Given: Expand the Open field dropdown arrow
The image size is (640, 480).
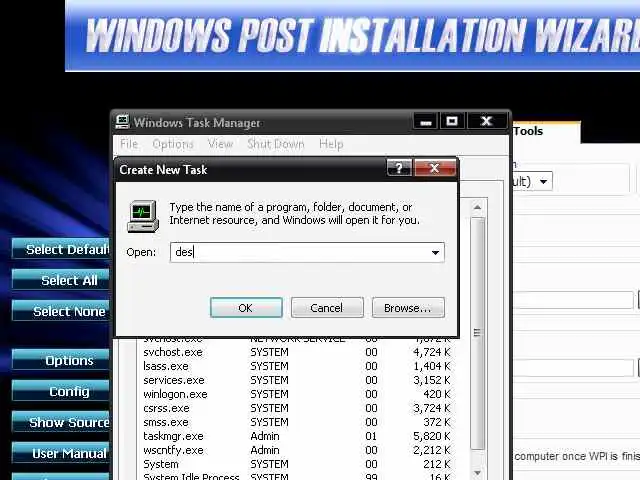Looking at the screenshot, I should tap(435, 253).
